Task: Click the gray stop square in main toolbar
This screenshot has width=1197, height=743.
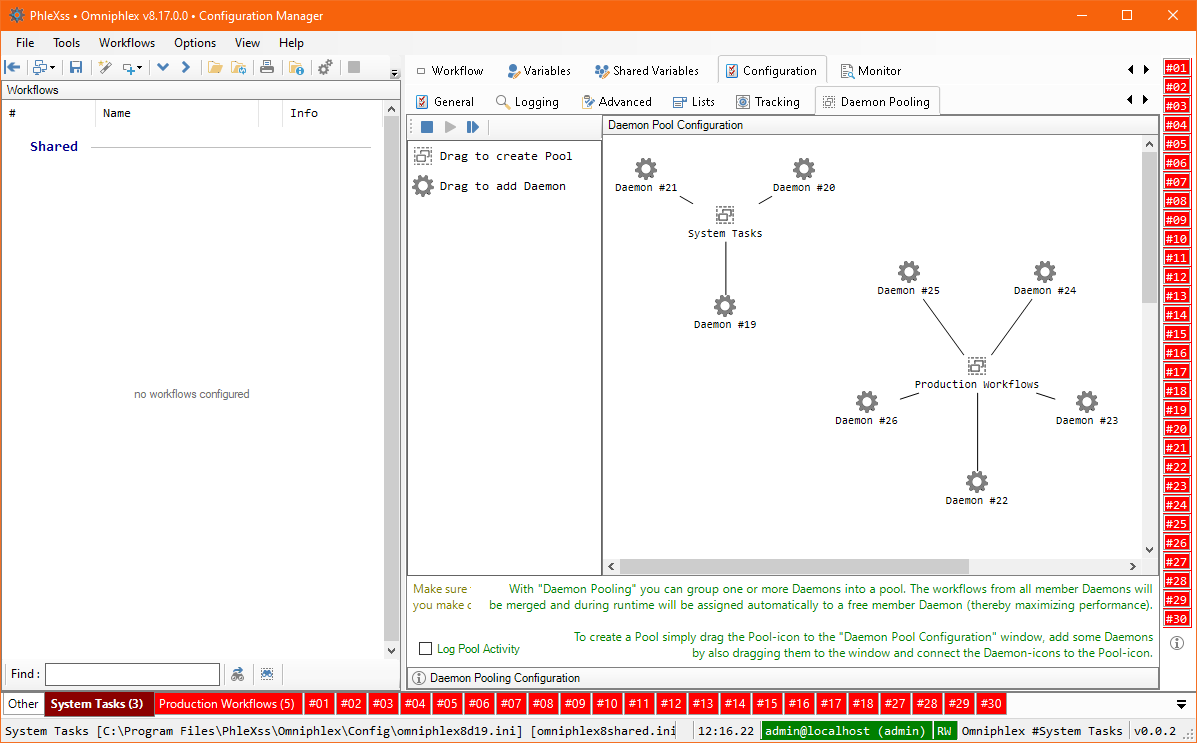Action: click(x=353, y=67)
